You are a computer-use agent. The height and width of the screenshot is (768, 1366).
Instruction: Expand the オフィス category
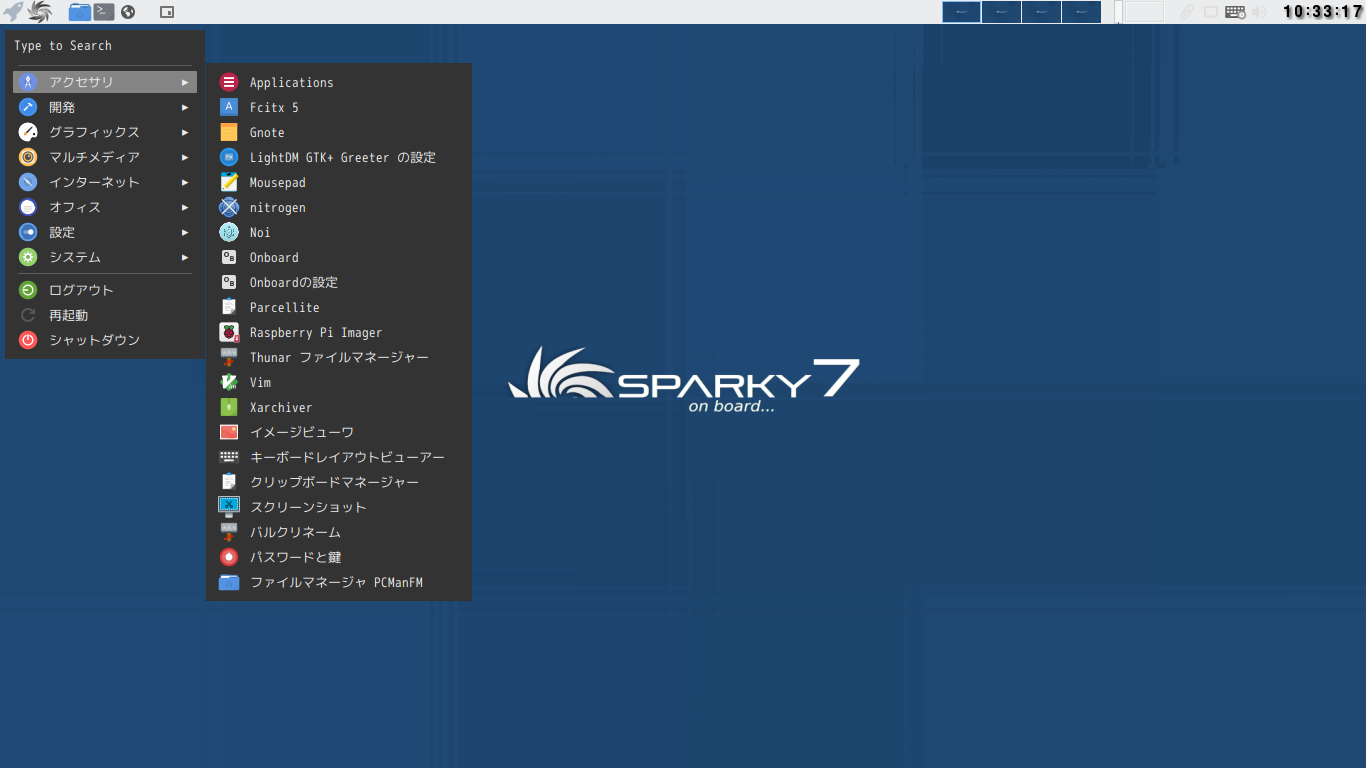[105, 207]
